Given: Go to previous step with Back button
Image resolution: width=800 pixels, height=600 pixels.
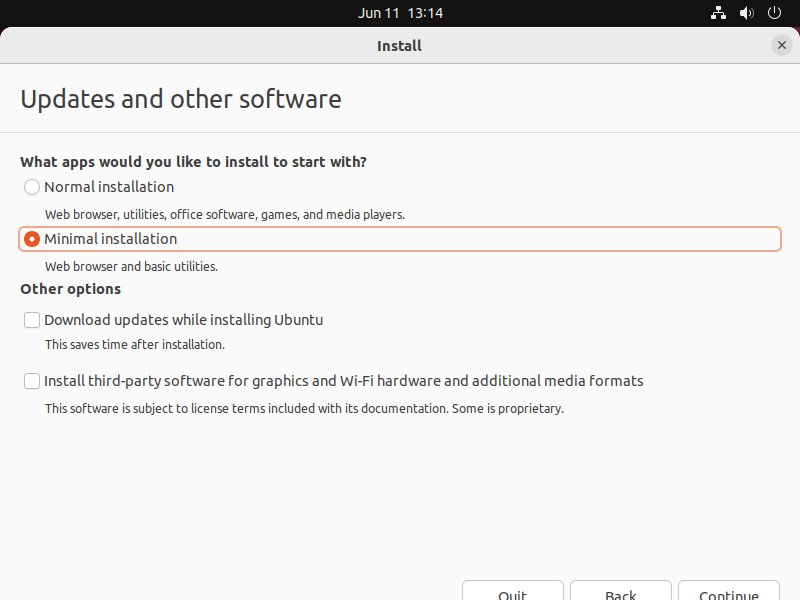Looking at the screenshot, I should click(620, 591).
